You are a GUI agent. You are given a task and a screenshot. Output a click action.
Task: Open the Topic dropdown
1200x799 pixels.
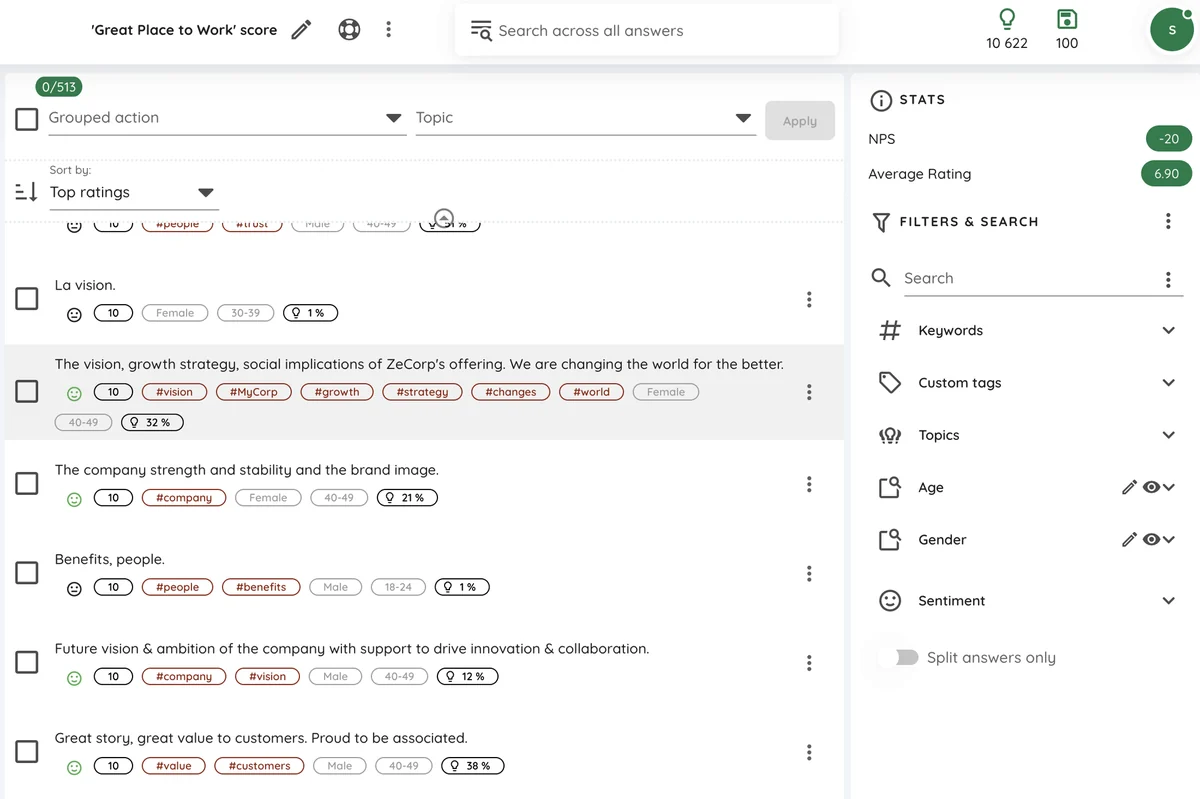[x=584, y=118]
